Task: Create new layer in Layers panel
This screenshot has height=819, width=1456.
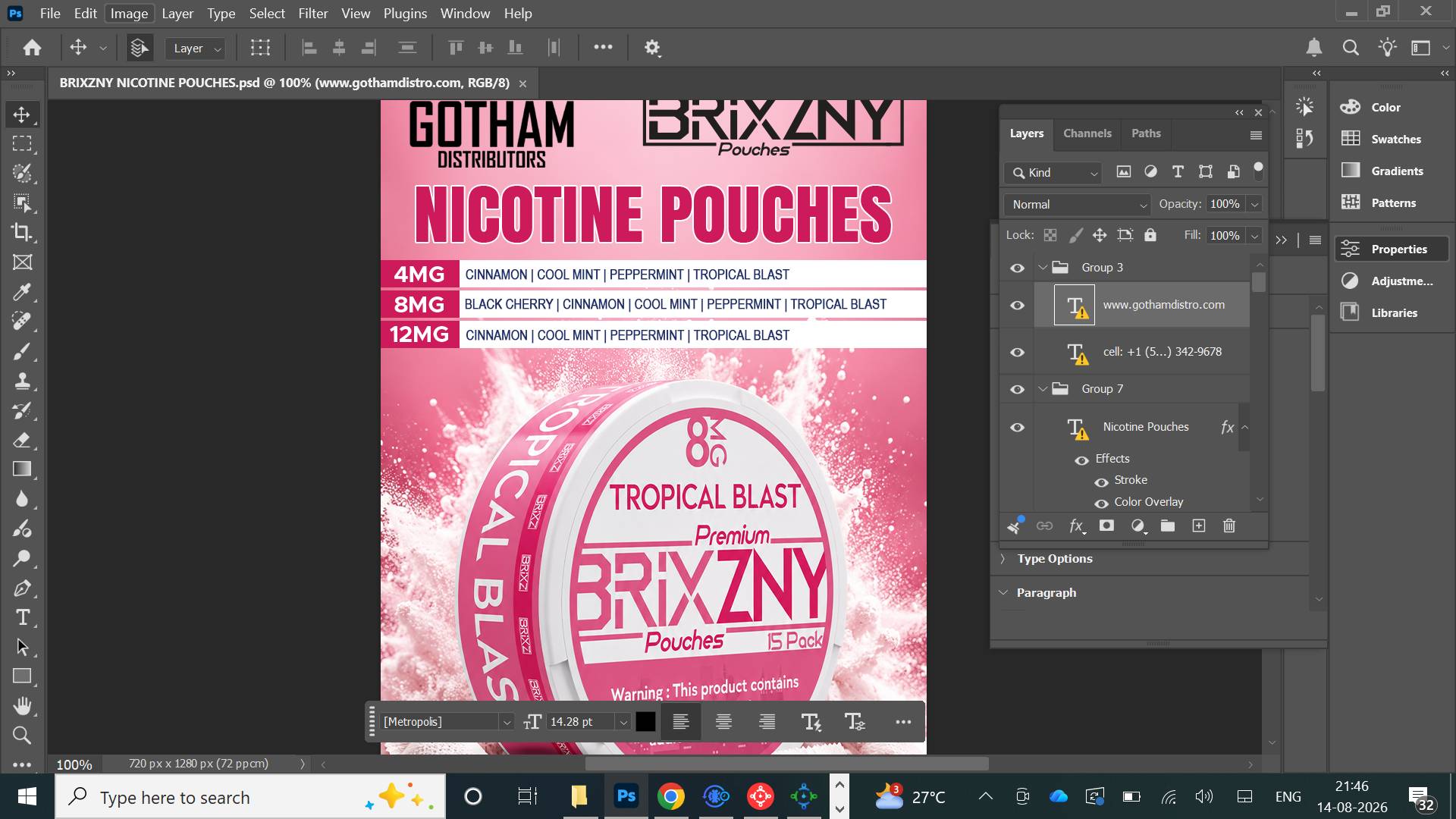Action: [1198, 526]
